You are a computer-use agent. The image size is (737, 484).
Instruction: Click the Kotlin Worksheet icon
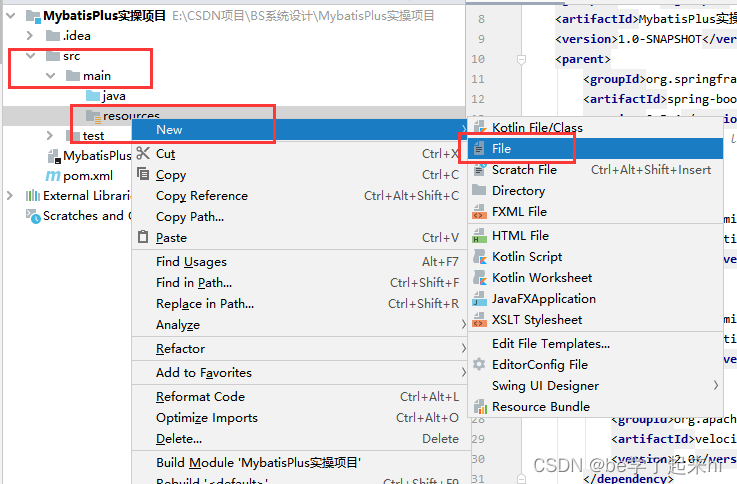pos(480,278)
